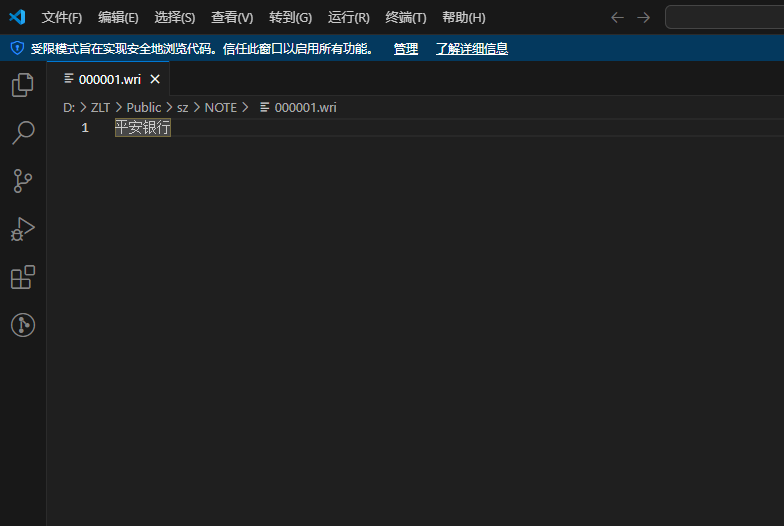
Task: Open the 终端(T) menu
Action: tap(405, 18)
